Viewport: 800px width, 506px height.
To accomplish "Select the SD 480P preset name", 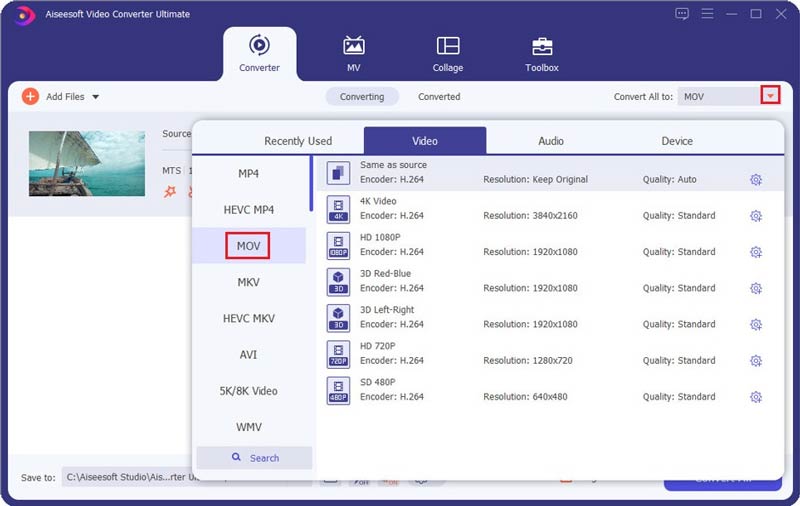I will coord(378,382).
